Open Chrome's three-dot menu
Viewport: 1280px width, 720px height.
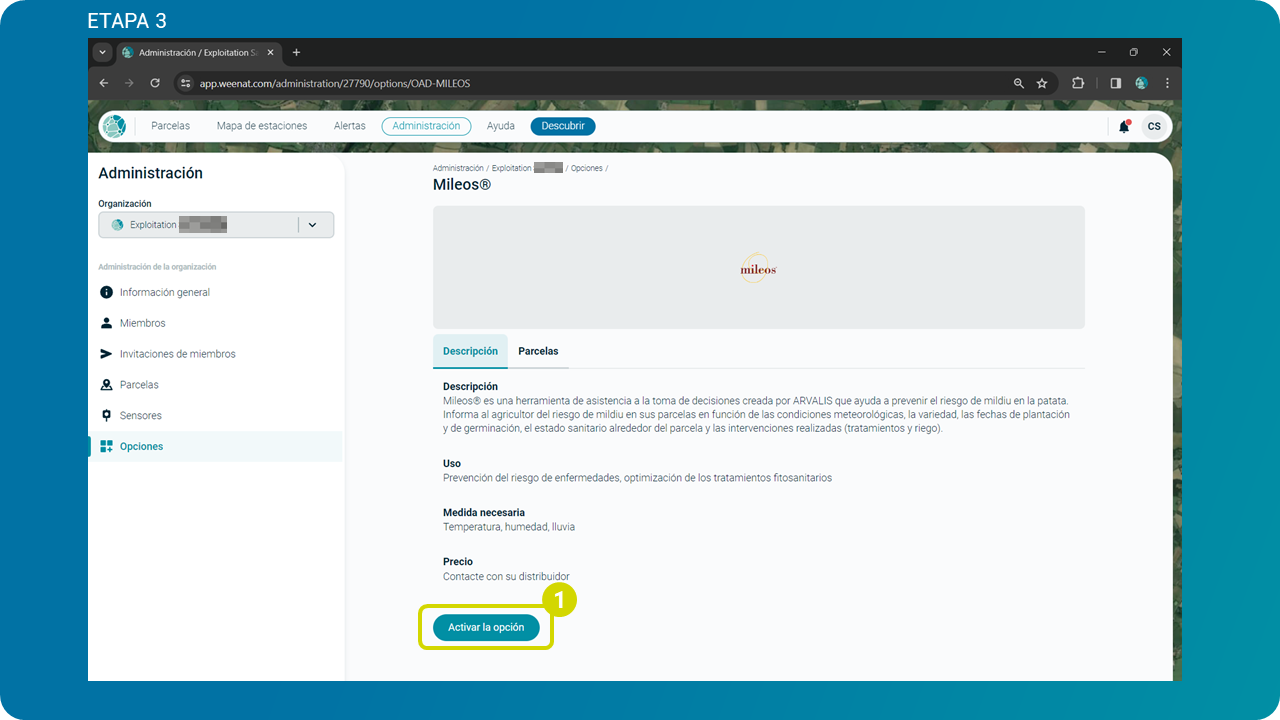coord(1167,83)
